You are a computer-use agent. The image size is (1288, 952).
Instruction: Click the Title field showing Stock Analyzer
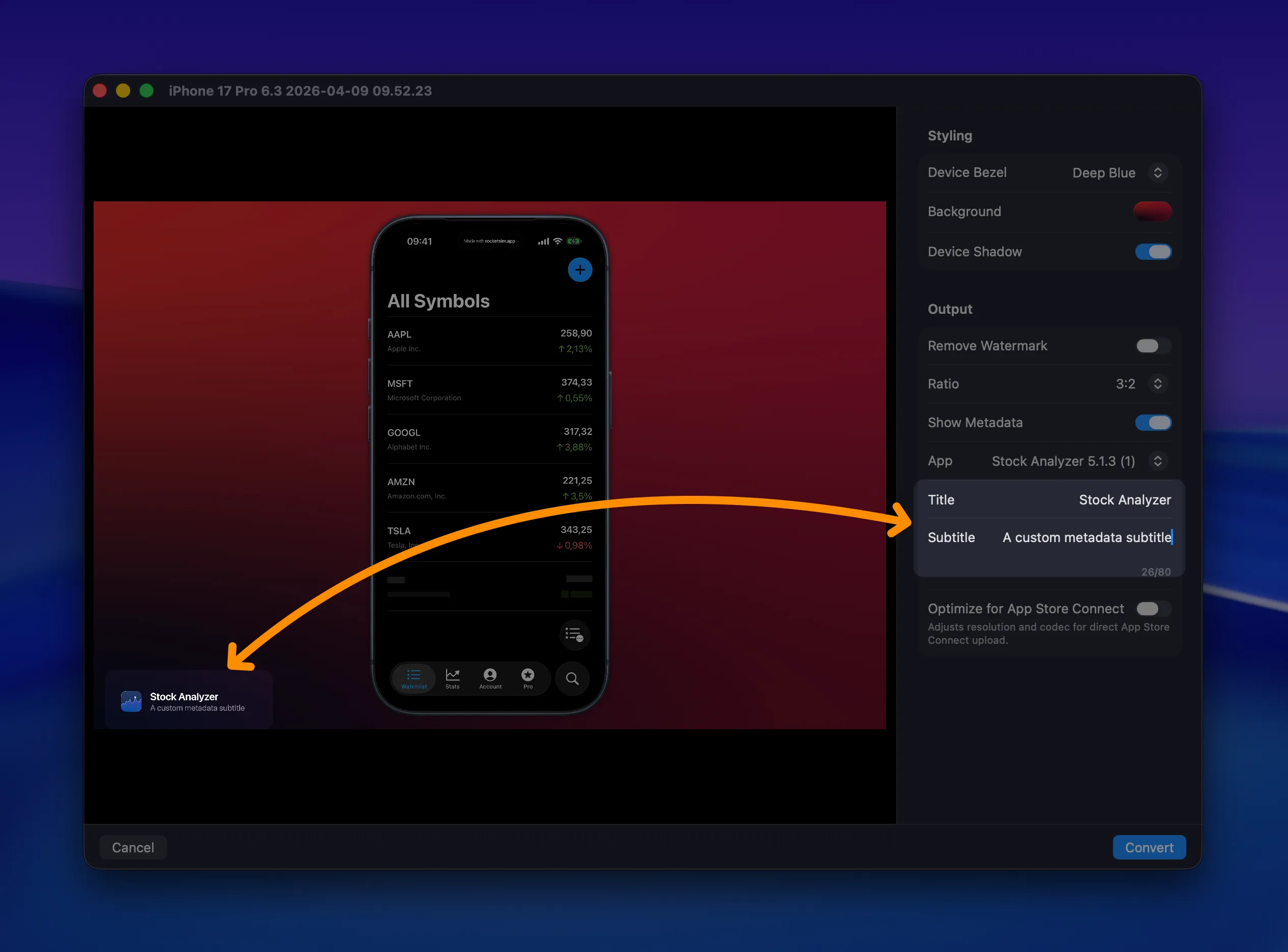click(1124, 499)
